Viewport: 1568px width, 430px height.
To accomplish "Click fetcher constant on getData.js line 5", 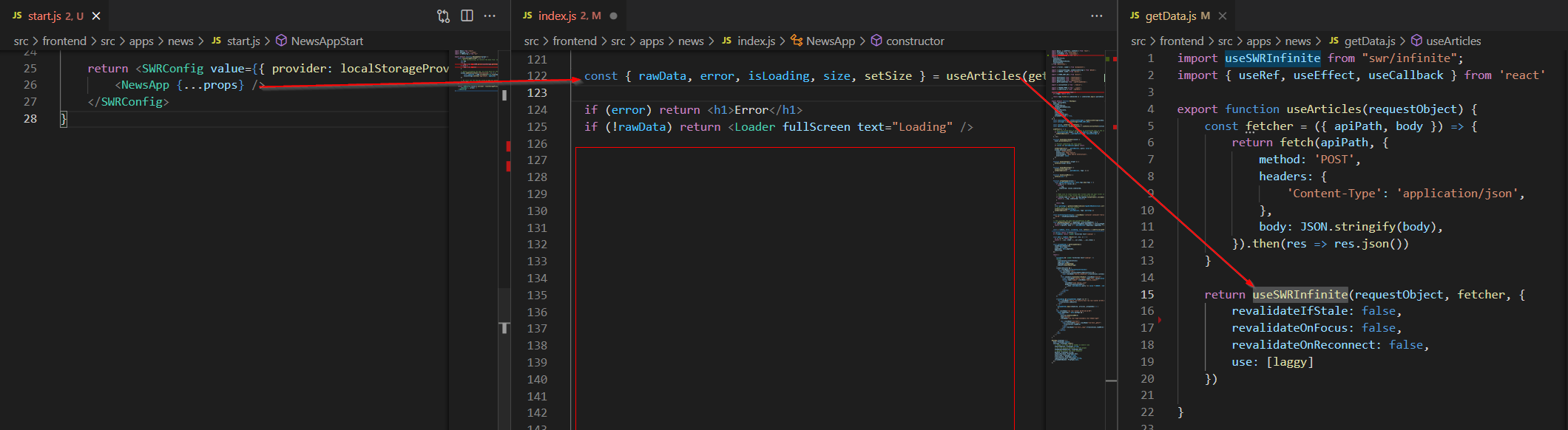I will click(x=1269, y=126).
